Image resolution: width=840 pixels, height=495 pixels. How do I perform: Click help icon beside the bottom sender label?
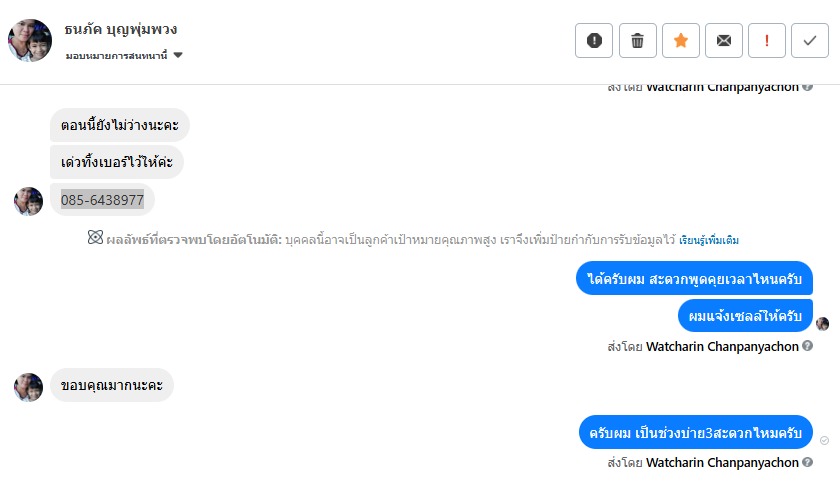click(x=807, y=463)
